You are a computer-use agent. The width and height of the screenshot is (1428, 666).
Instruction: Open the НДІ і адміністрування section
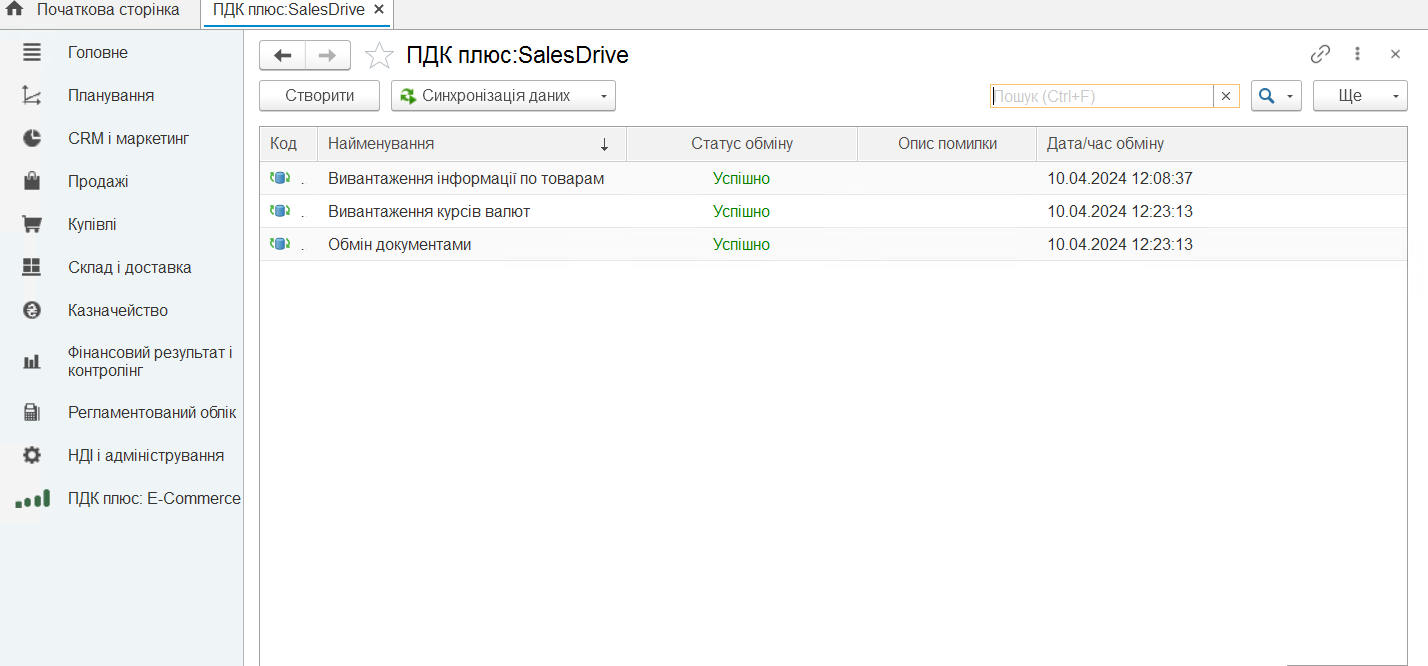point(146,455)
